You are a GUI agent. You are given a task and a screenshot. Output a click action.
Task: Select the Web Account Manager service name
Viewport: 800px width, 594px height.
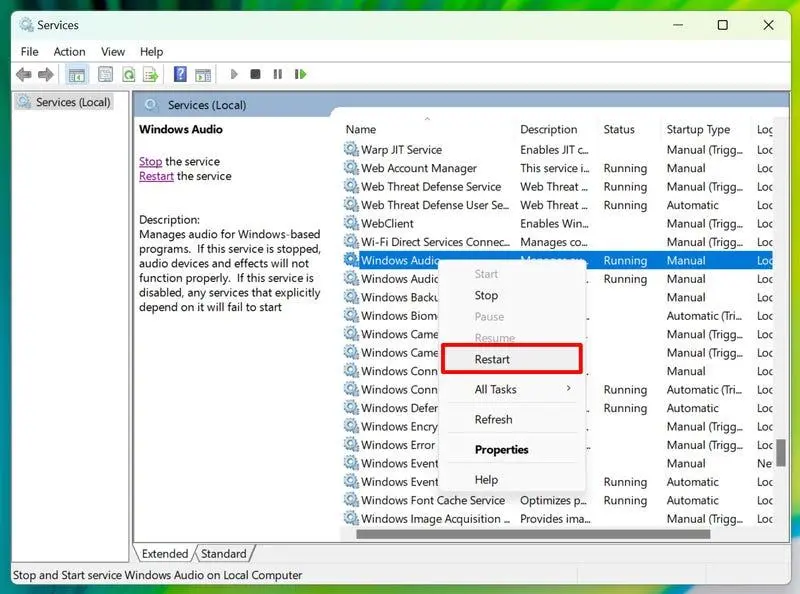point(419,168)
